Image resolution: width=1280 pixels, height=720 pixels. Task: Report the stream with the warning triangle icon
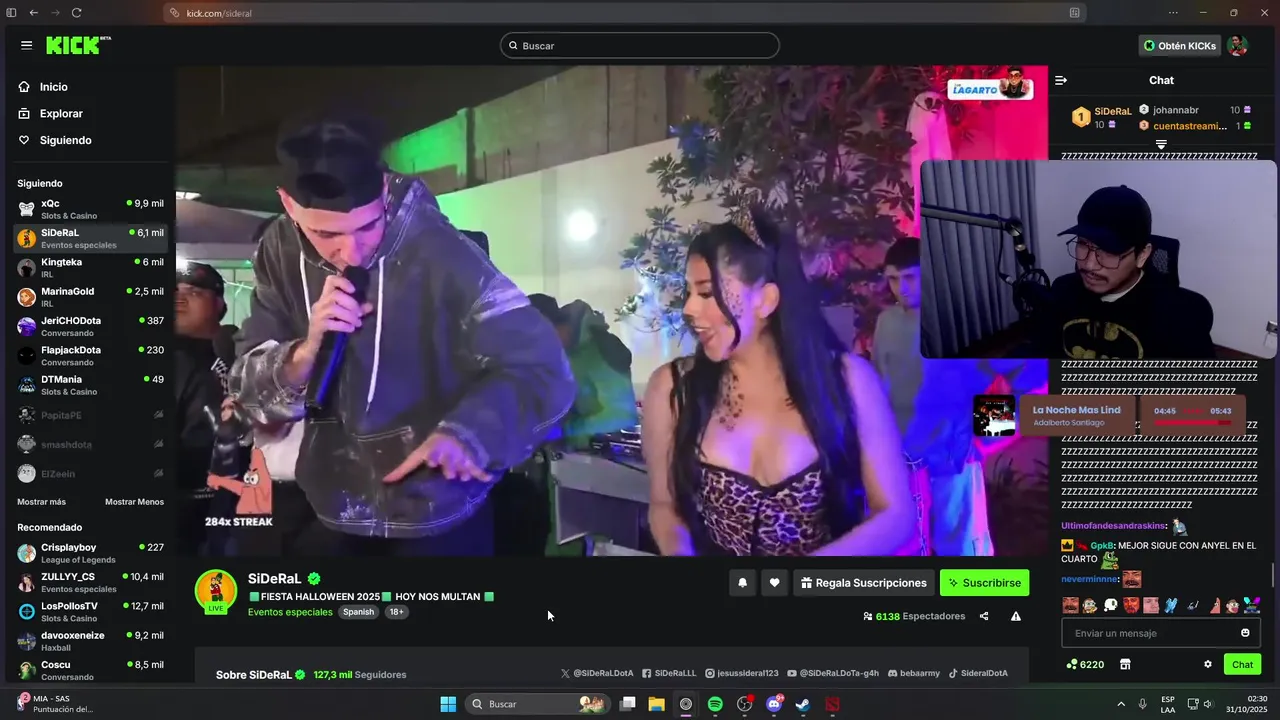click(x=1016, y=617)
